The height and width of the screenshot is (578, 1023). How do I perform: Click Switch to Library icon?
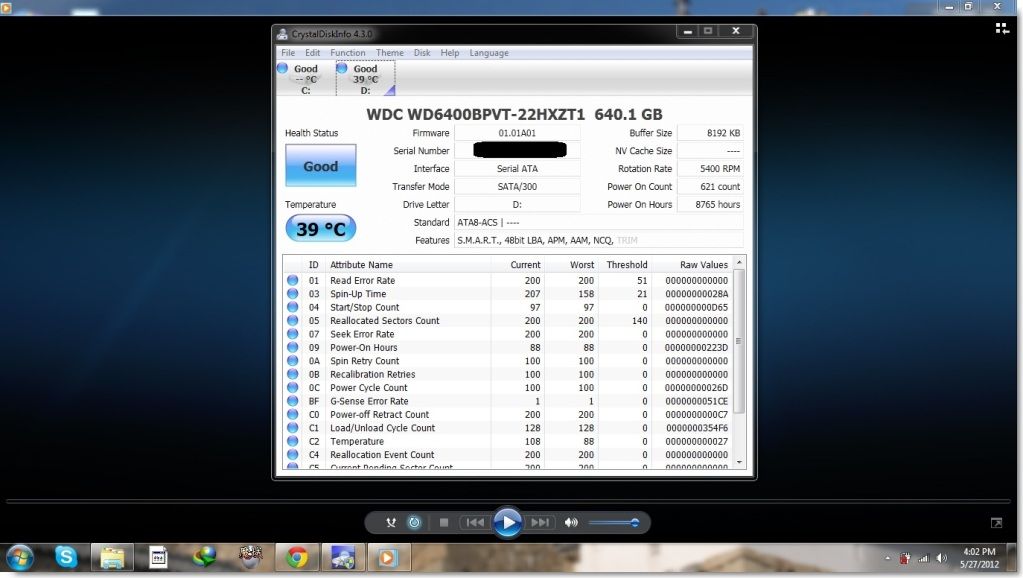click(1002, 28)
